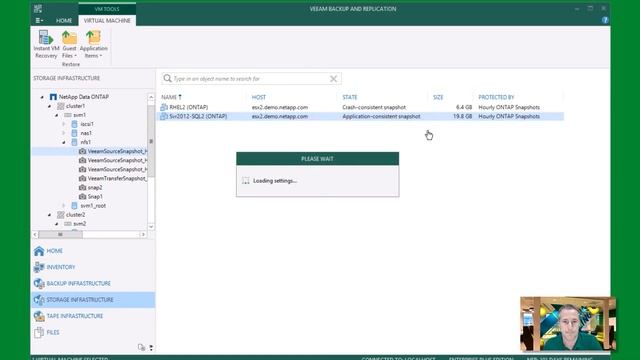Open Application Items restore option
The height and width of the screenshot is (360, 640).
point(93,44)
